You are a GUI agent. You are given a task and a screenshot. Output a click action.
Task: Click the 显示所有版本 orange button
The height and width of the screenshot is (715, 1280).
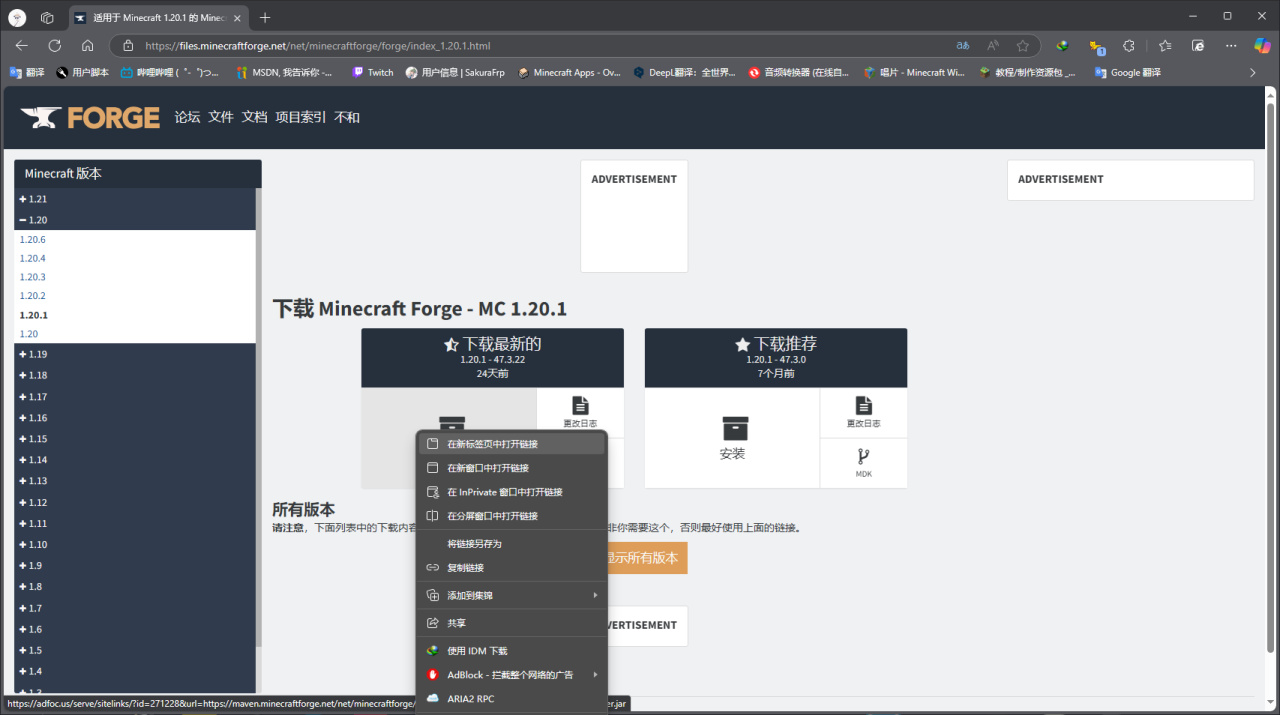coord(646,558)
